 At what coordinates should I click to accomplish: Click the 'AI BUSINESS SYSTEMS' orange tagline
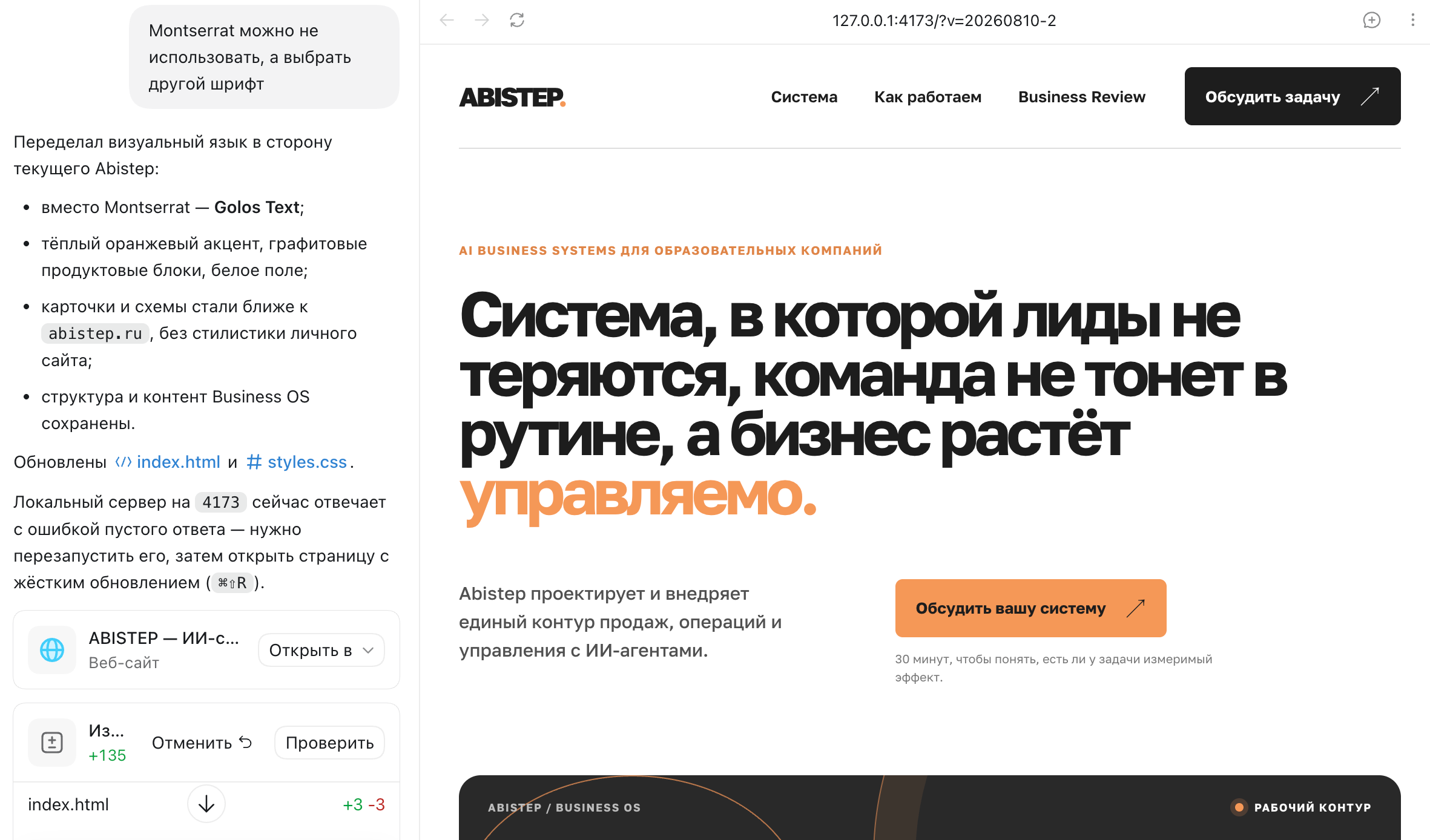(670, 251)
